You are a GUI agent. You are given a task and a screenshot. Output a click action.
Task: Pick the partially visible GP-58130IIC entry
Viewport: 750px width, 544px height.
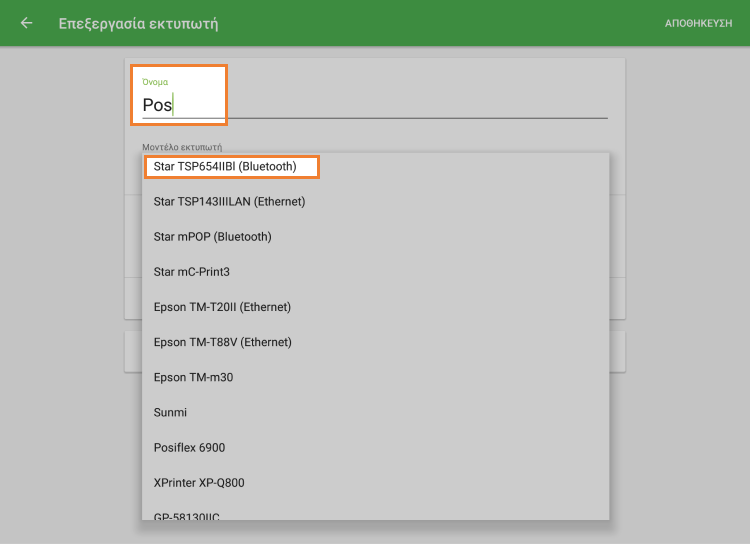186,515
